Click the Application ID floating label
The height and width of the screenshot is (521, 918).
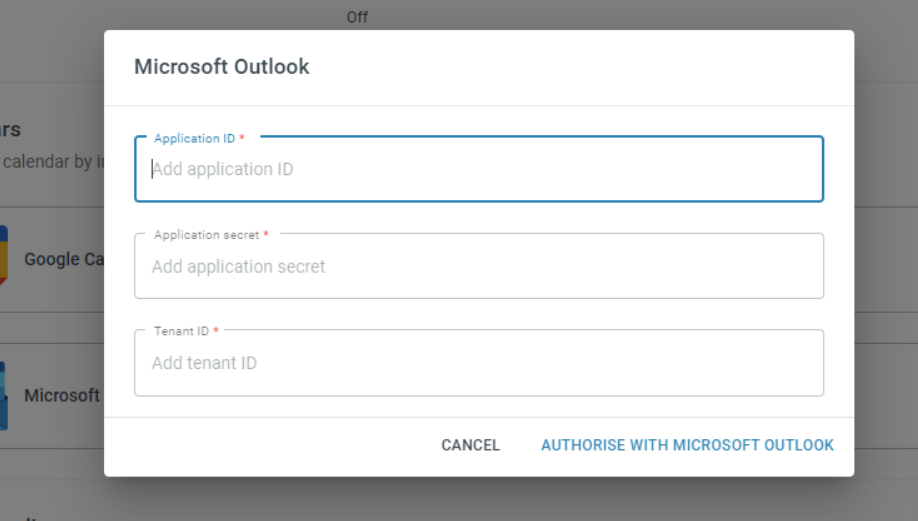pyautogui.click(x=194, y=139)
